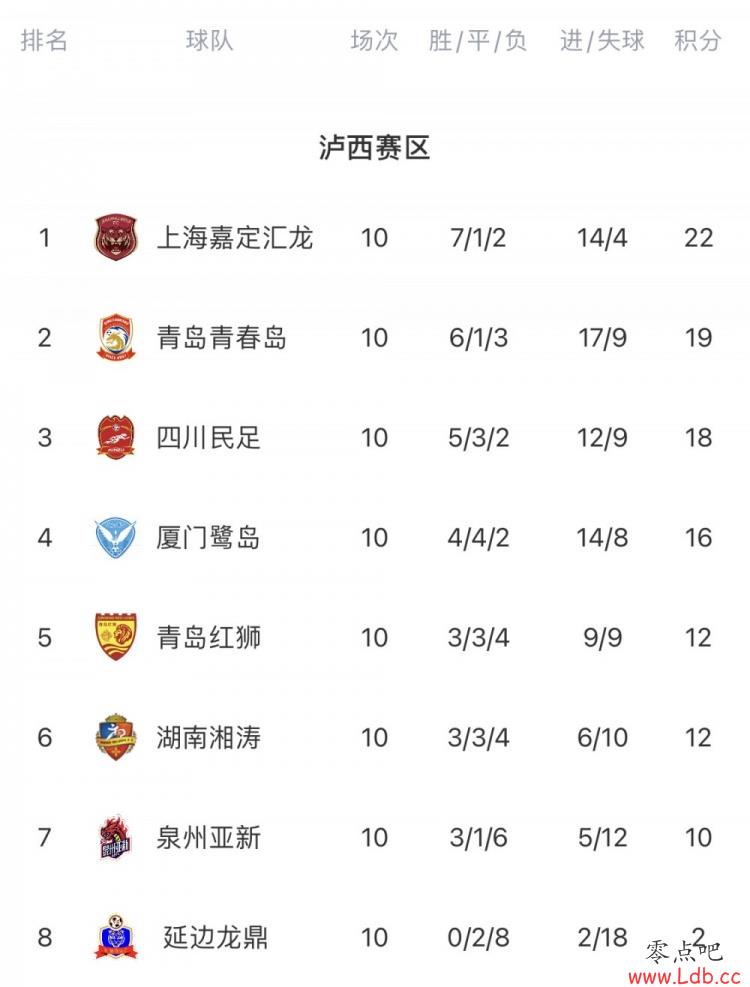Click the 延边龙鼎 team name

tap(215, 937)
